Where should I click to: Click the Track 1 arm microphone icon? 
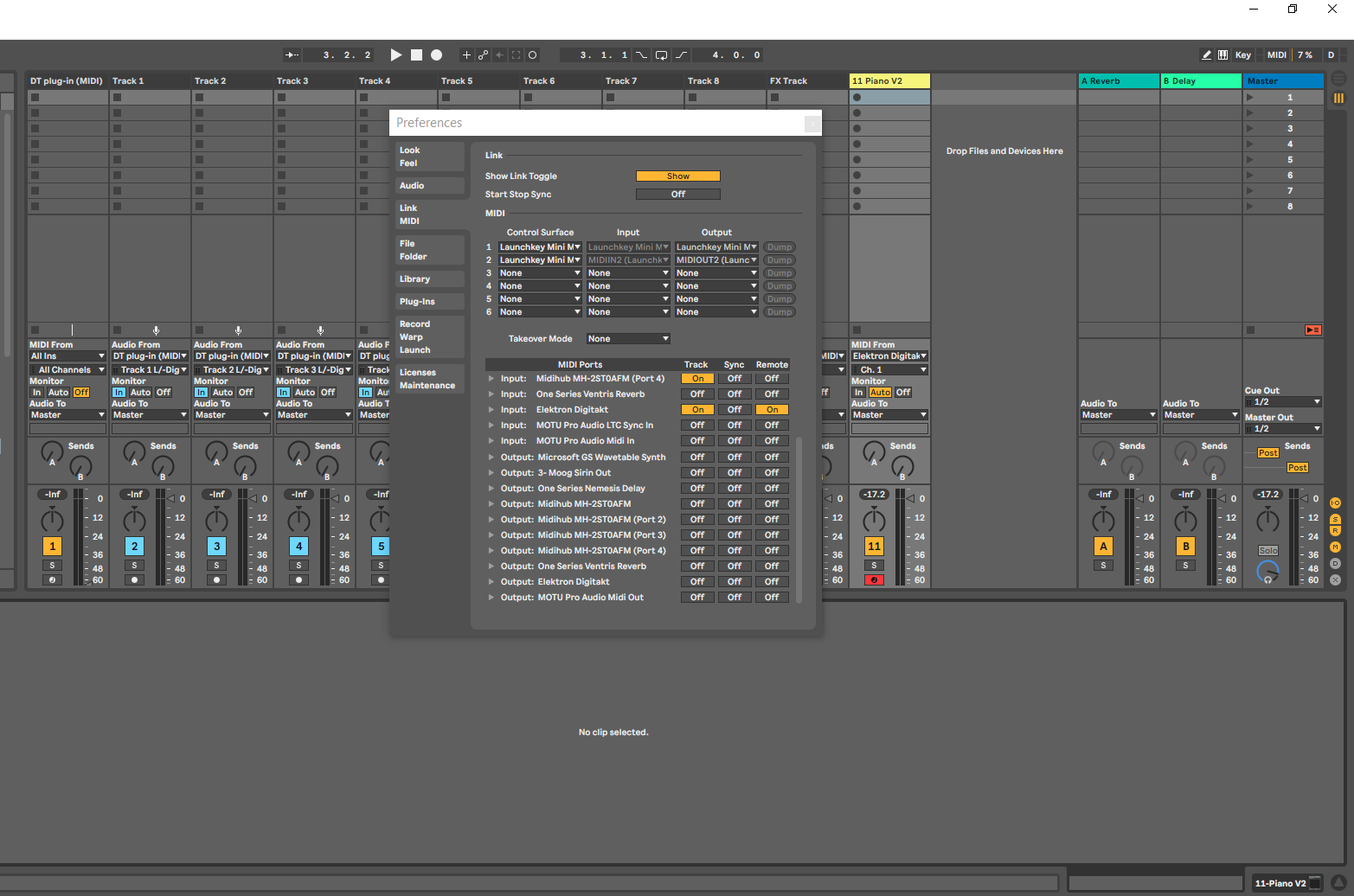click(156, 330)
